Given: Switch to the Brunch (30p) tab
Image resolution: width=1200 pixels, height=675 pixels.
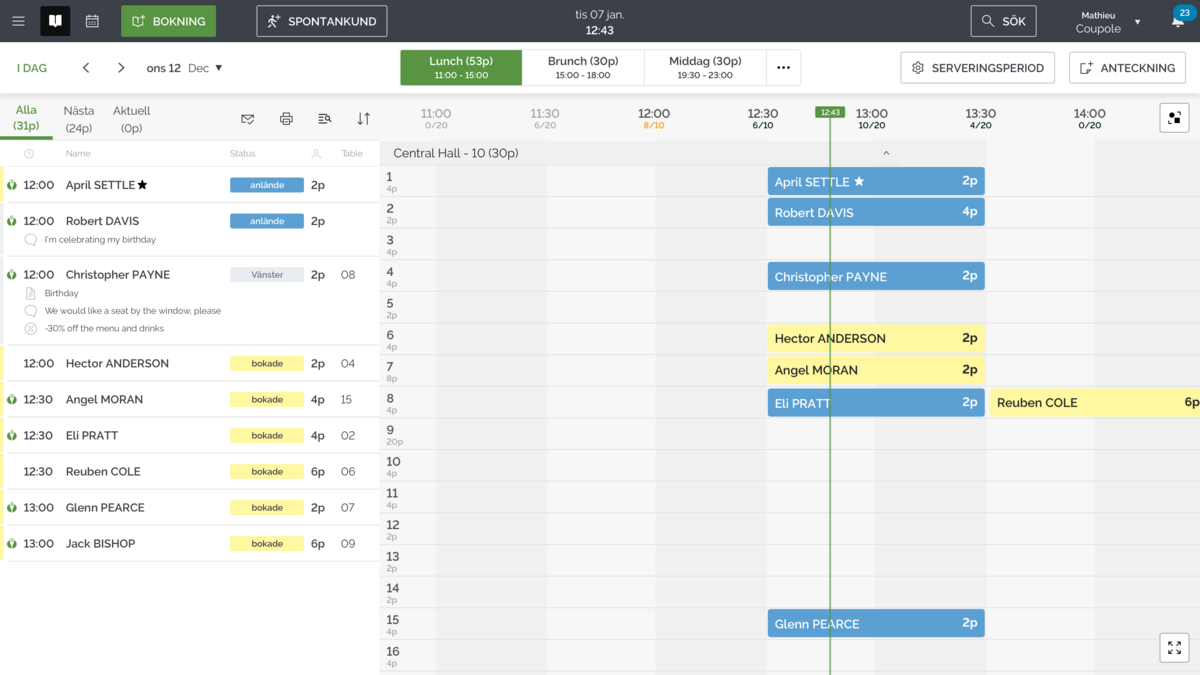Looking at the screenshot, I should pos(583,68).
